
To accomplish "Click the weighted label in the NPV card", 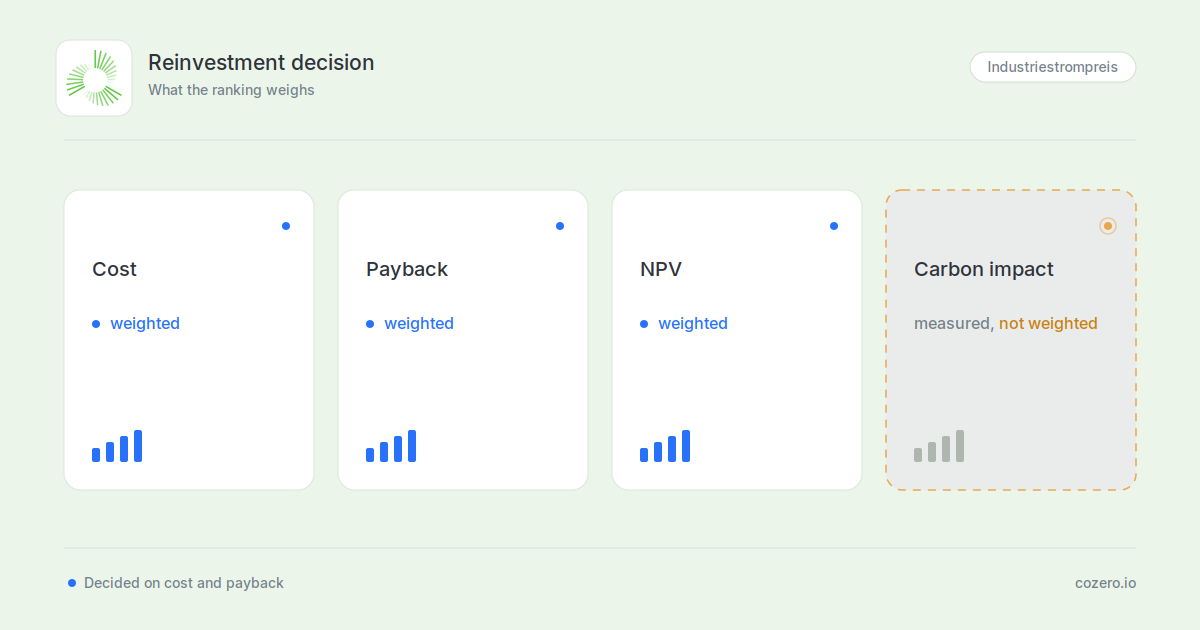I will point(693,323).
